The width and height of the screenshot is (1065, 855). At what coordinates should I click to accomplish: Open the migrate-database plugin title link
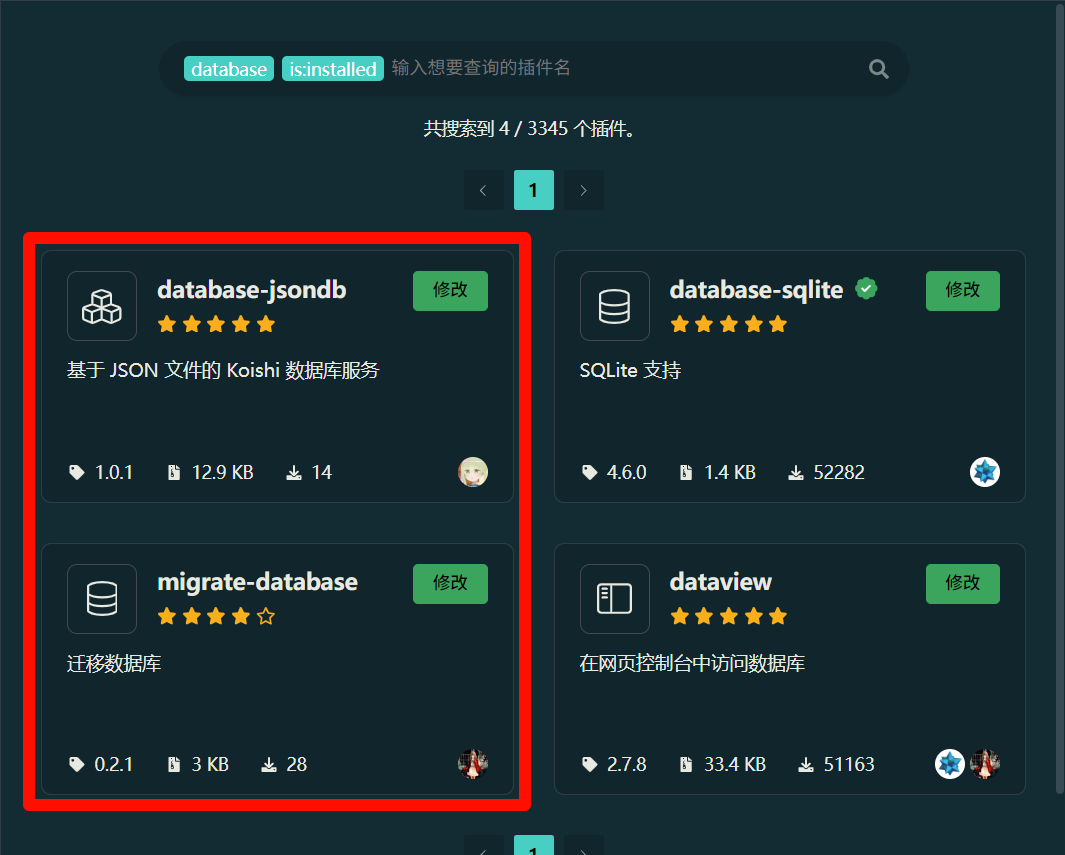click(257, 582)
